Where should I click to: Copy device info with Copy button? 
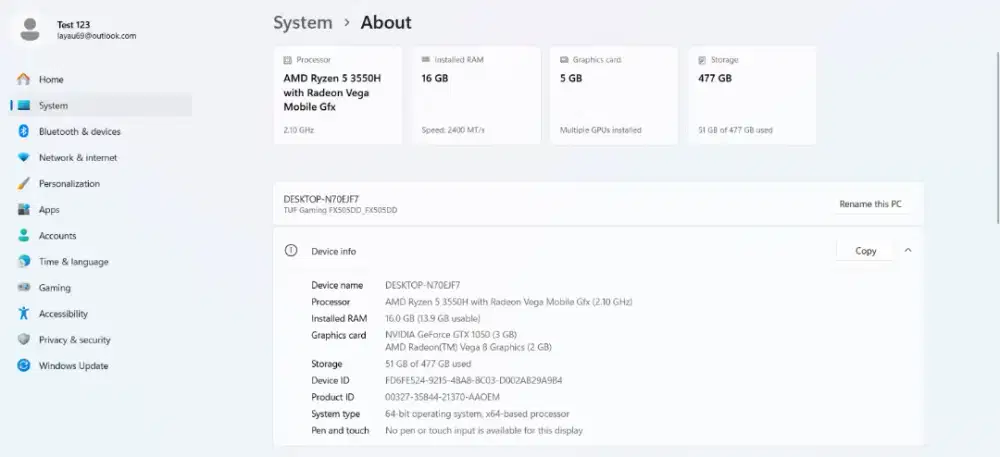[x=865, y=250]
